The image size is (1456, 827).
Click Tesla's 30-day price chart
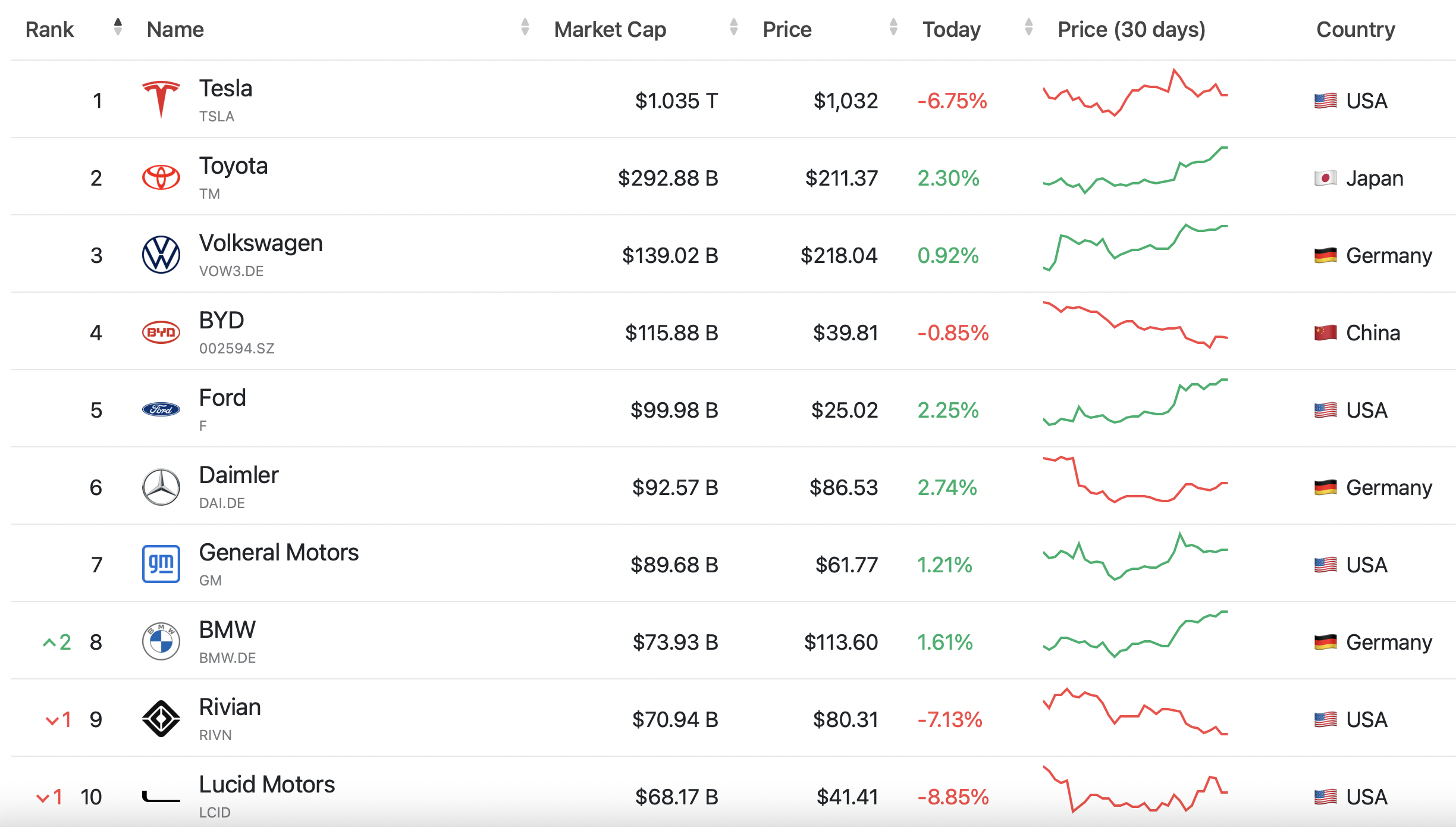pyautogui.click(x=1135, y=92)
